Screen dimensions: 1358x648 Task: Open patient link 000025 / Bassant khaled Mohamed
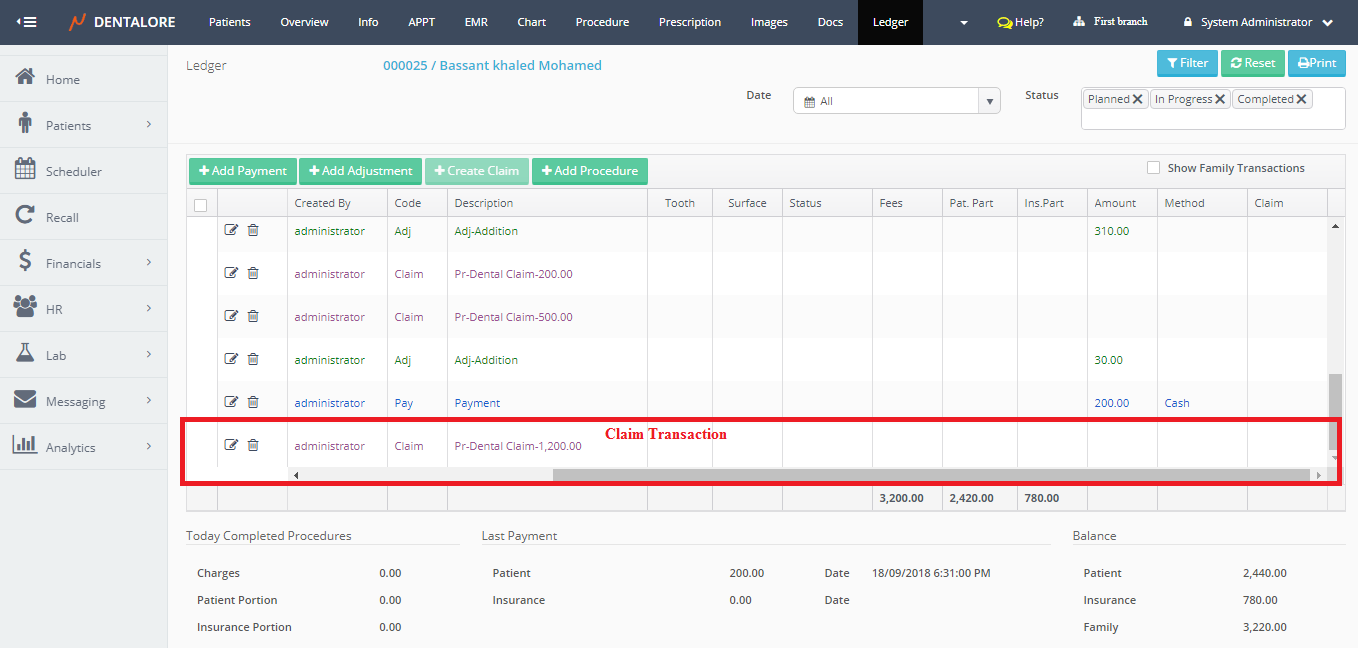[492, 65]
